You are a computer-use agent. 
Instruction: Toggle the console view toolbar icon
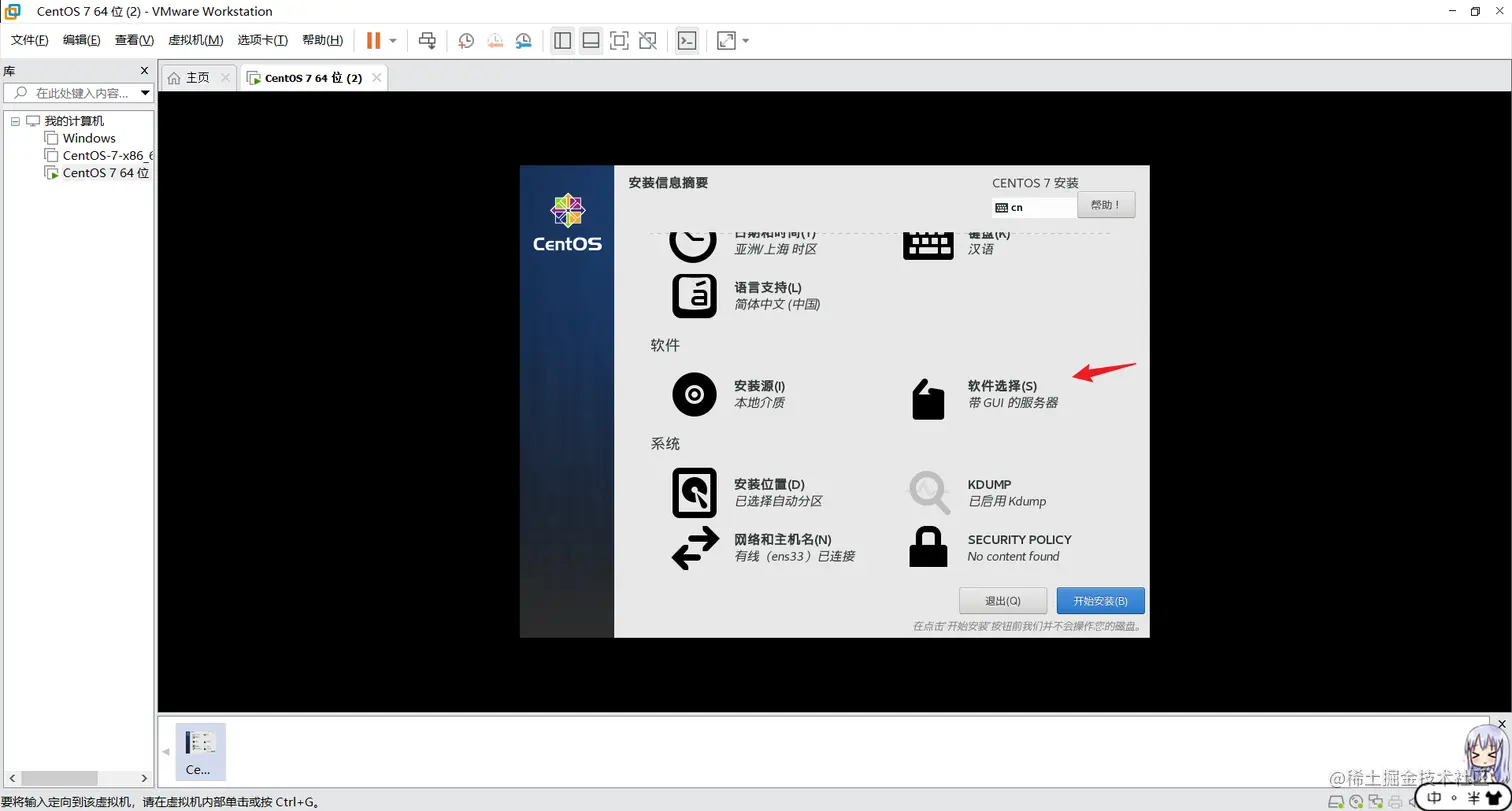pyautogui.click(x=687, y=41)
